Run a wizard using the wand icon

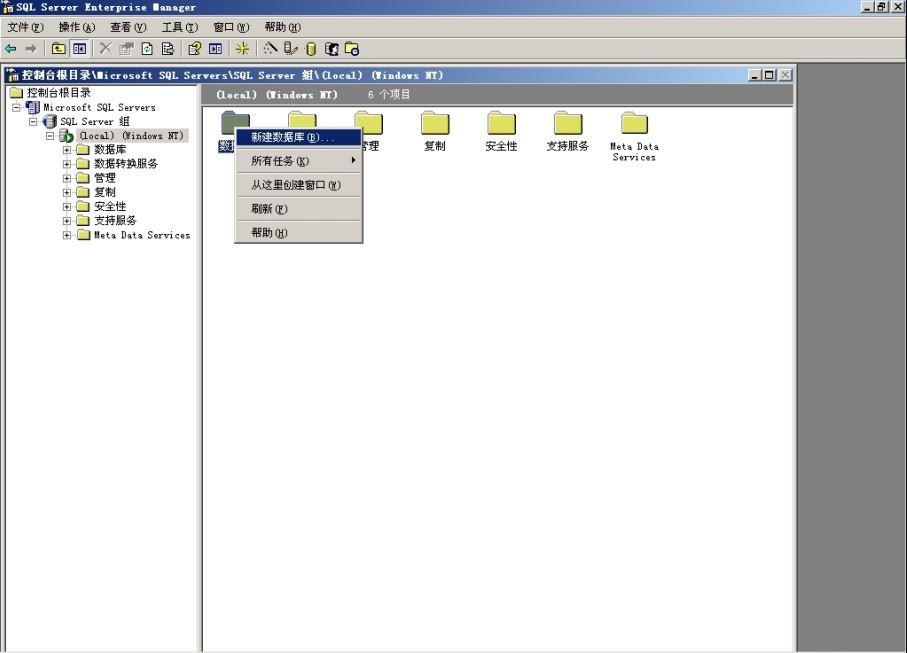tap(270, 49)
